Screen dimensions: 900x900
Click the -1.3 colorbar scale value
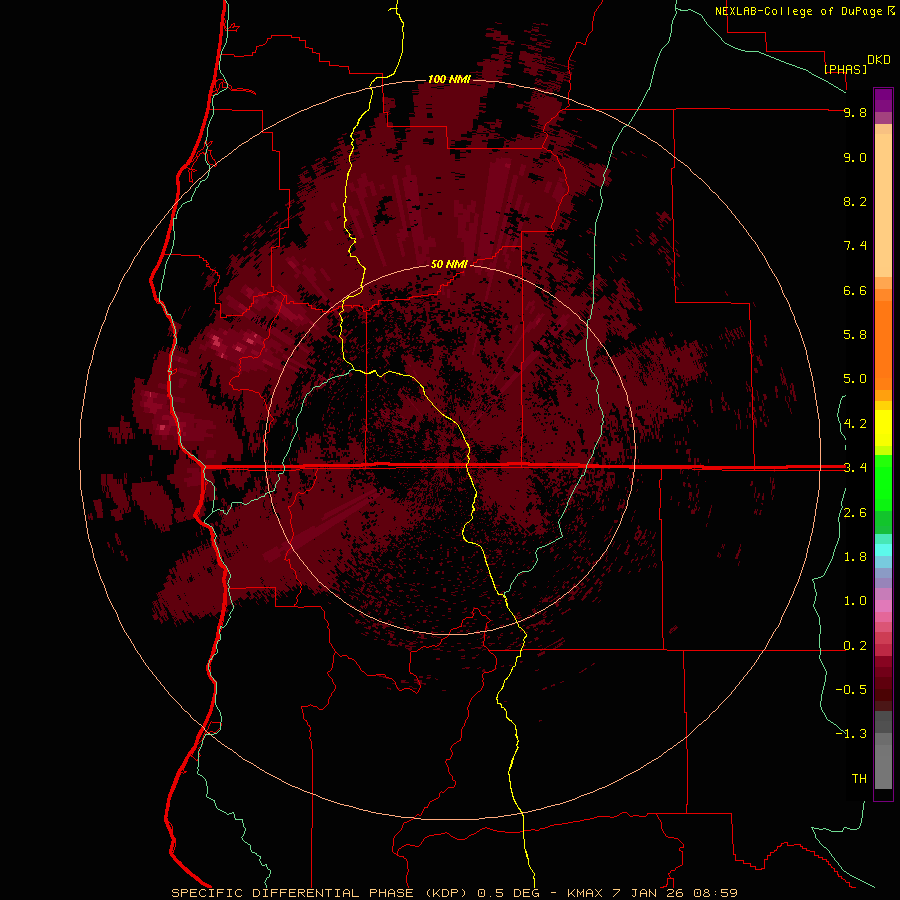[x=851, y=734]
